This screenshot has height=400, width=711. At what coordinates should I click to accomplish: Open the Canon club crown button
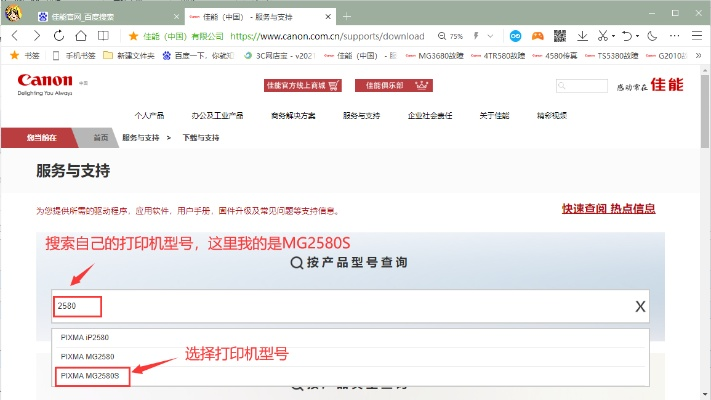pos(394,85)
